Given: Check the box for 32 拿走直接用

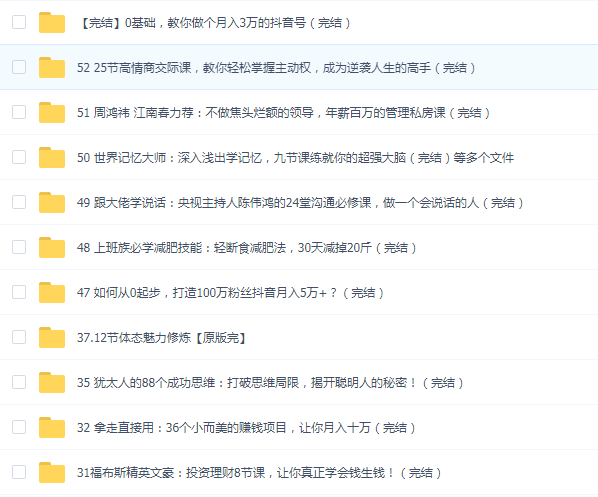Looking at the screenshot, I should pos(19,427).
